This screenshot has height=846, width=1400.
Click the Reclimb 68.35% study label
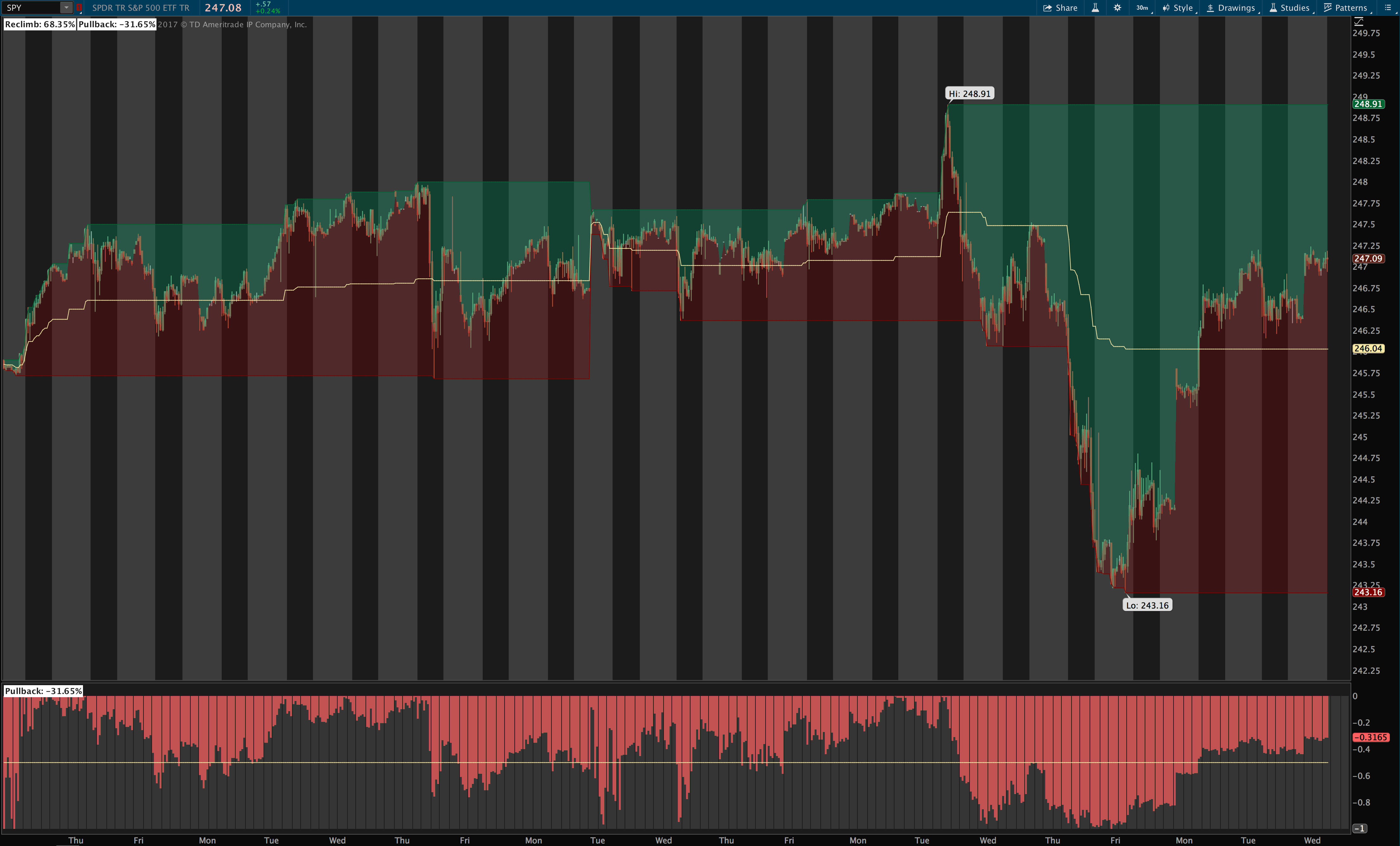[40, 24]
